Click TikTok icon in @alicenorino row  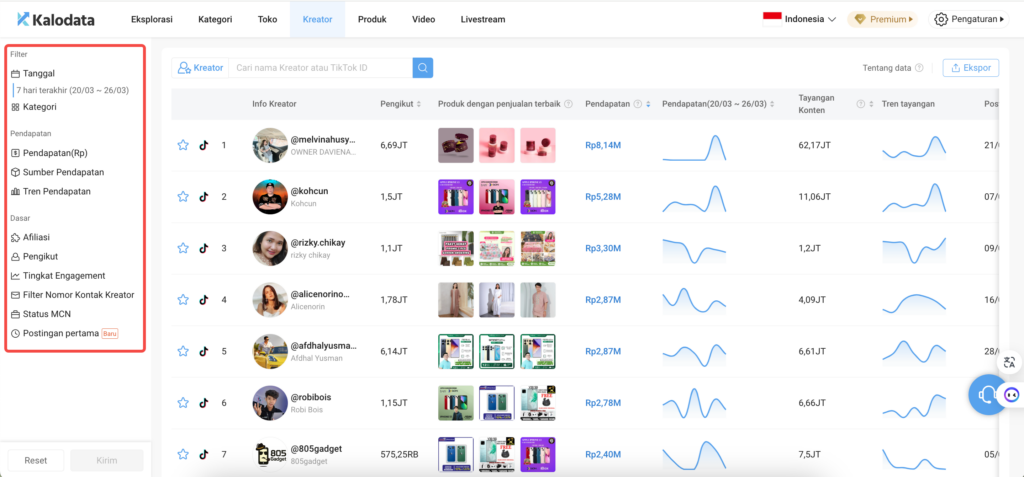[x=203, y=299]
